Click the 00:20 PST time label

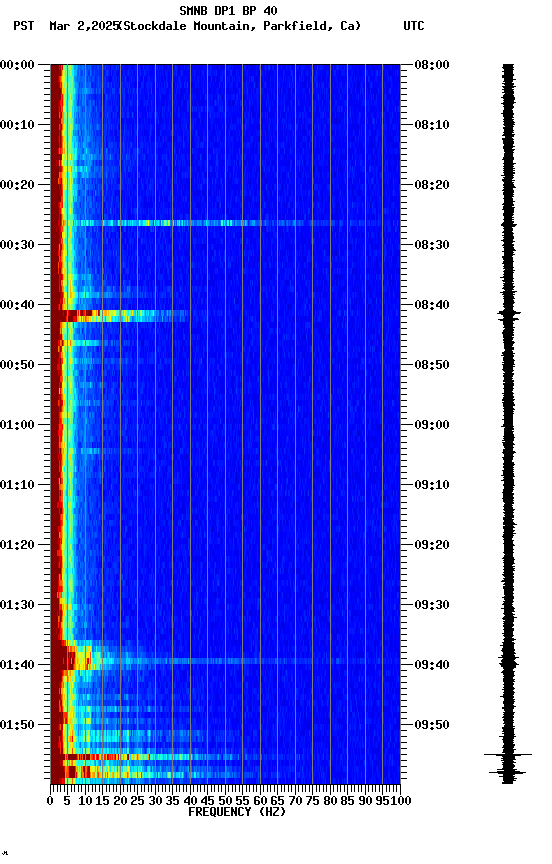[x=17, y=185]
